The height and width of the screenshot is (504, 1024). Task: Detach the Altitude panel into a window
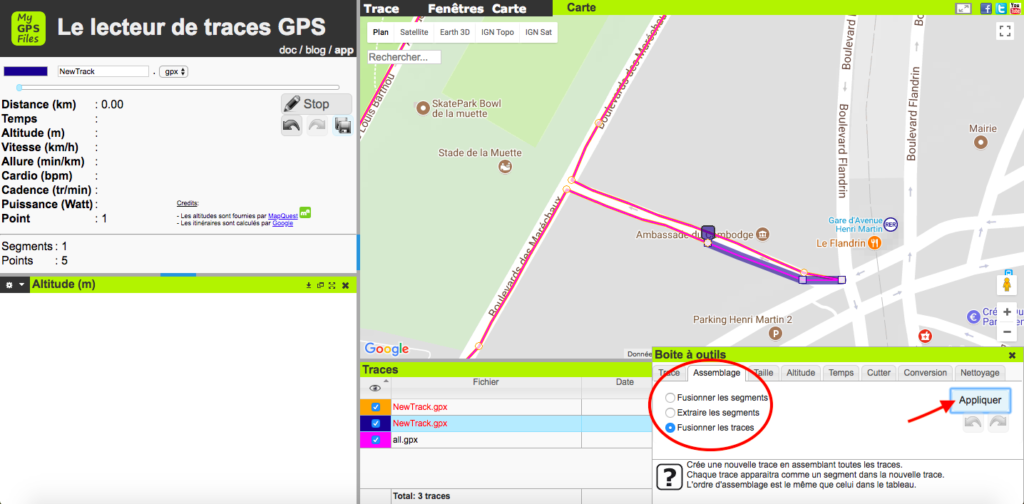click(321, 285)
